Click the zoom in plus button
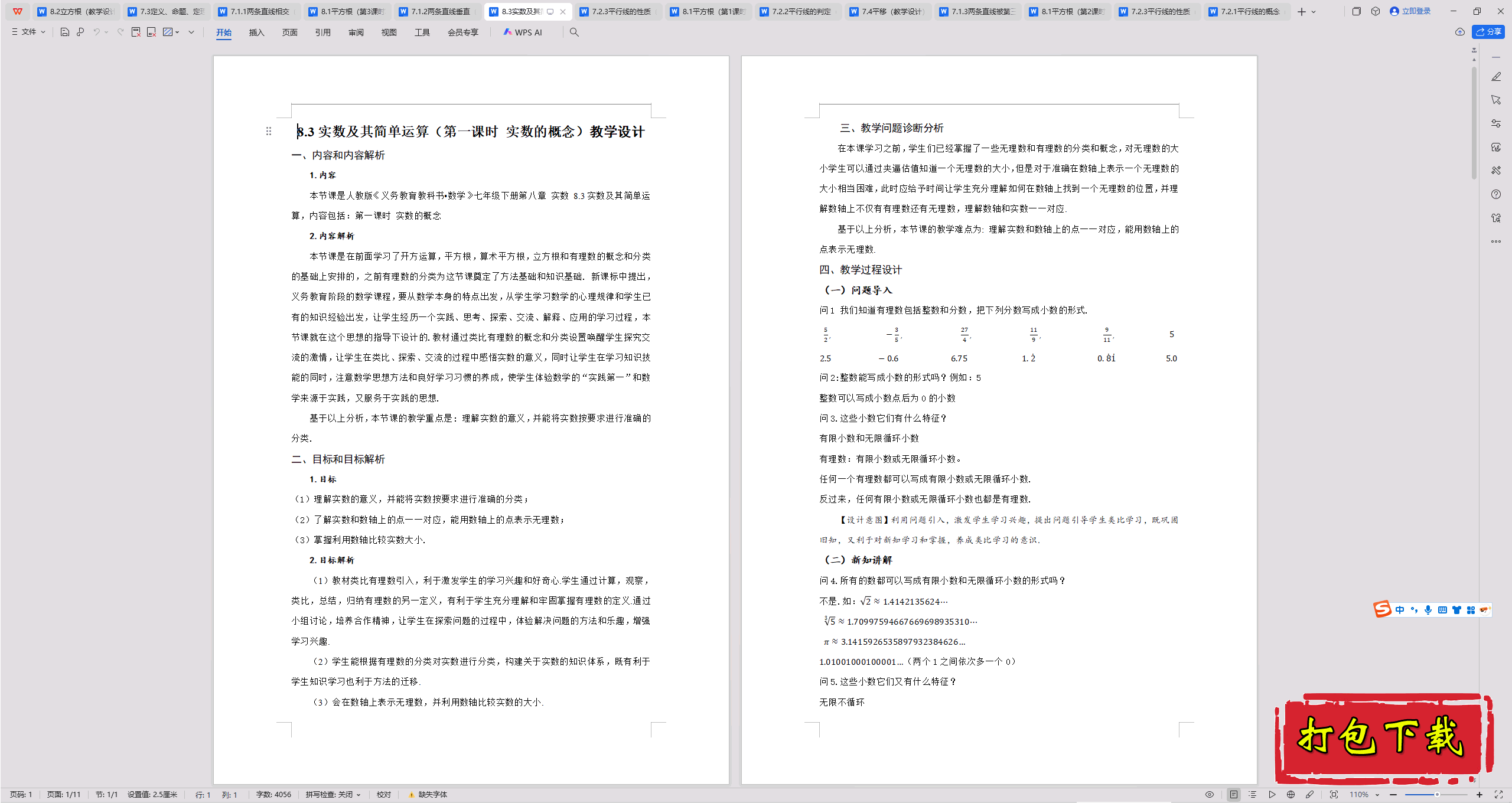Screen dimensions: 1512x803 tap(1479, 795)
